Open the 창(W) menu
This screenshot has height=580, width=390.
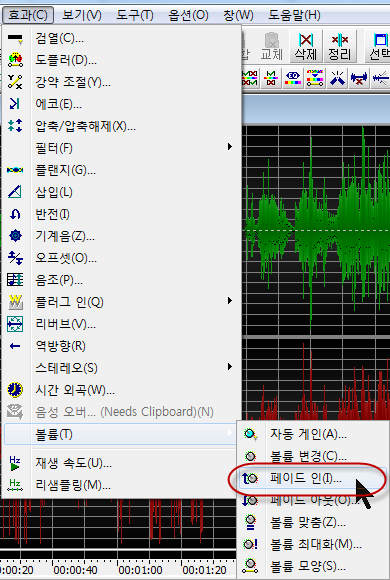238,15
